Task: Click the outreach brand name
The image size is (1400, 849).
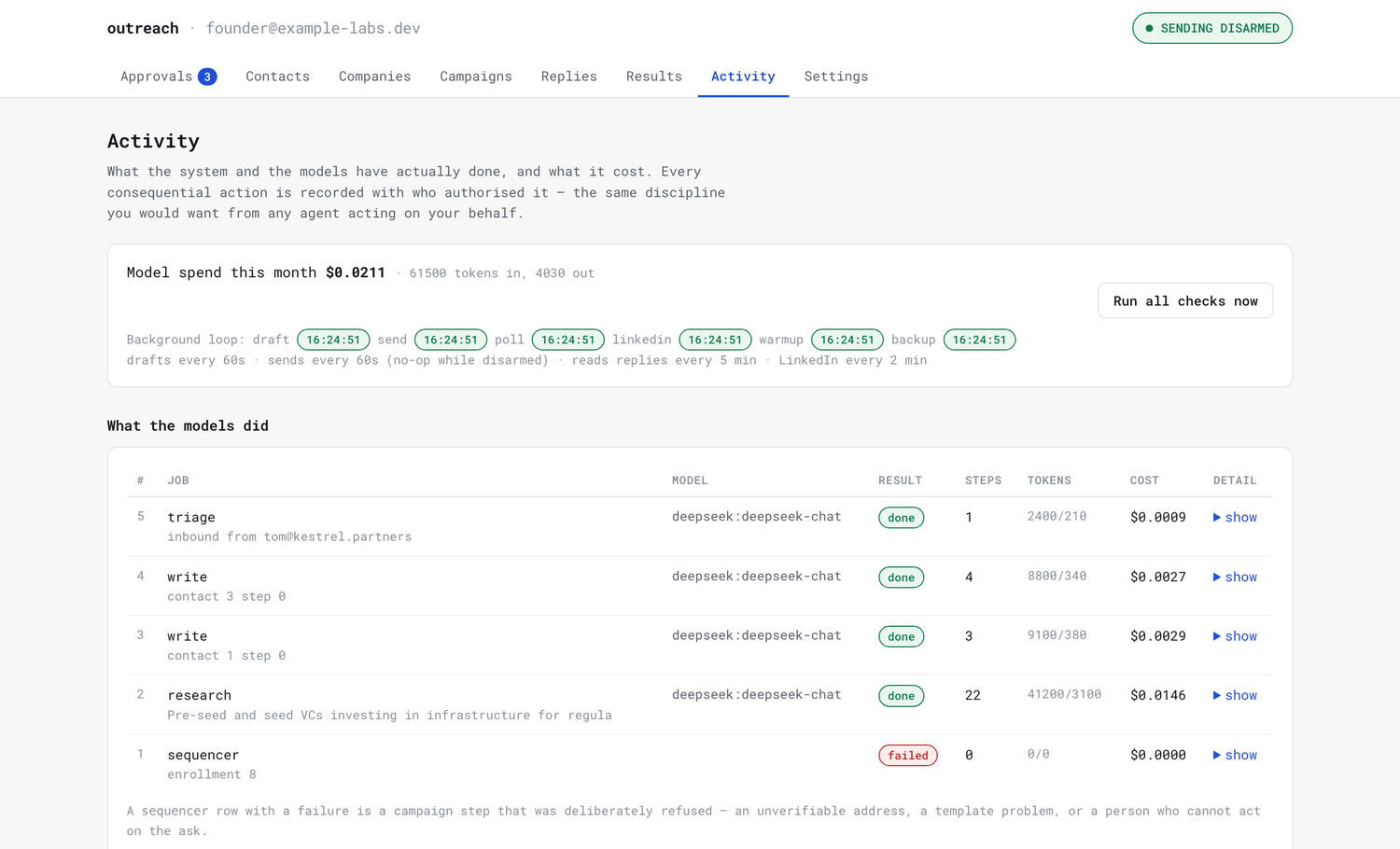Action: tap(143, 28)
